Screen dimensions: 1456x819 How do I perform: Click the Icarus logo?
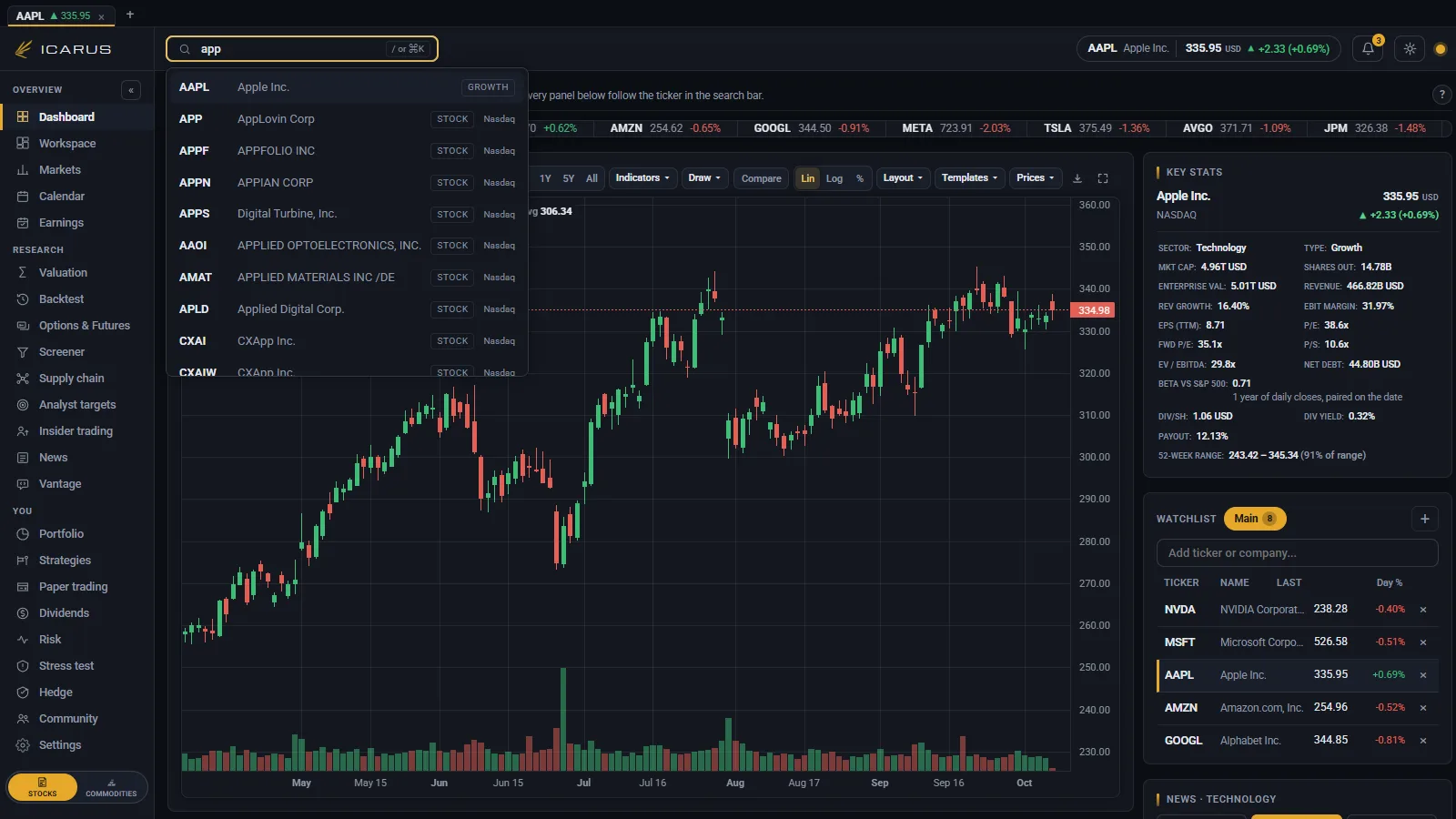(x=63, y=49)
